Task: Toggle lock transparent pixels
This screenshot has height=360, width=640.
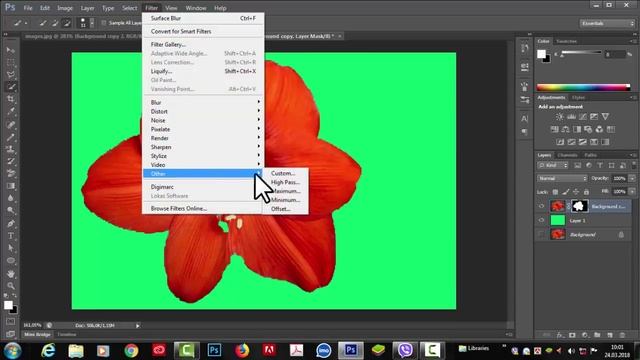Action: (555, 192)
